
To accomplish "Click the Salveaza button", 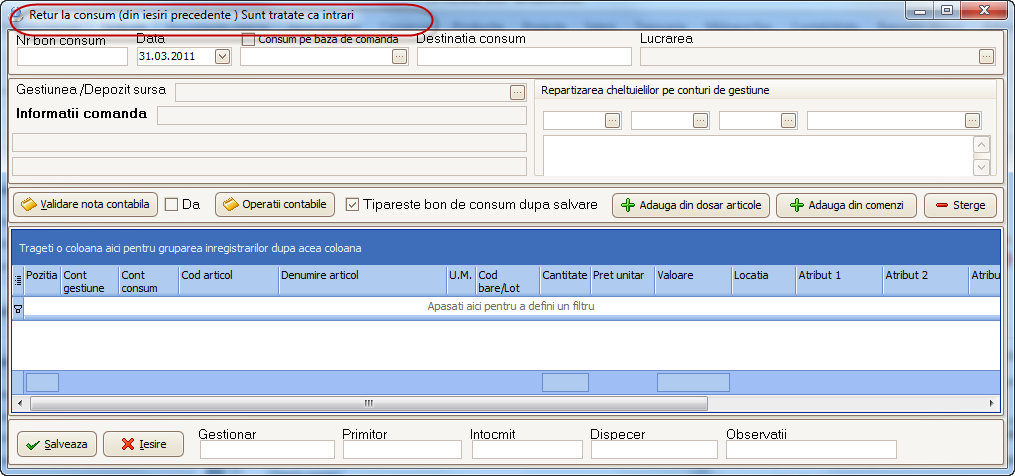I will coord(56,444).
